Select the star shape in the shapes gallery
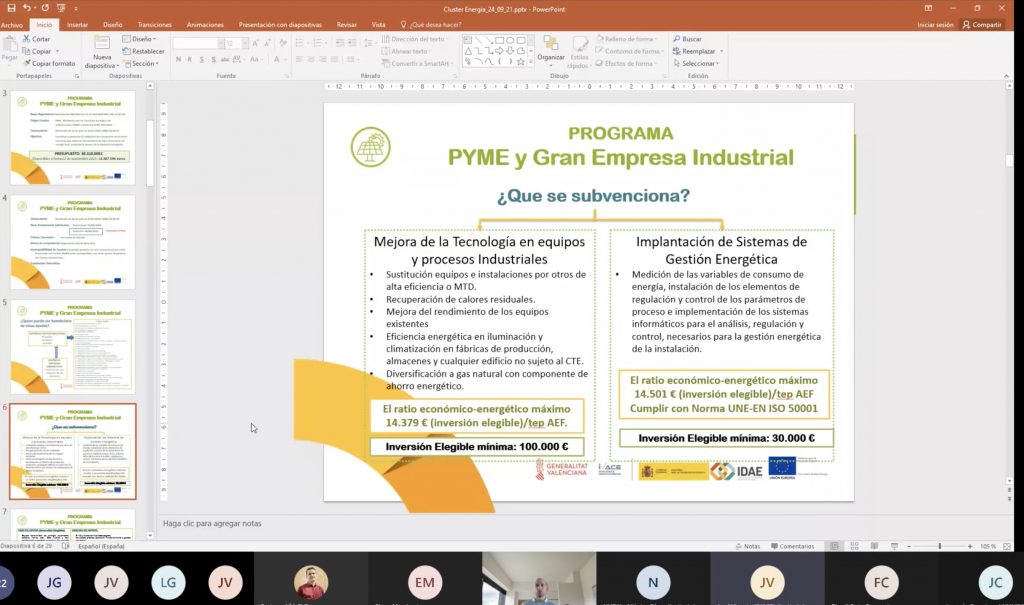The width and height of the screenshot is (1024, 605). tap(520, 61)
